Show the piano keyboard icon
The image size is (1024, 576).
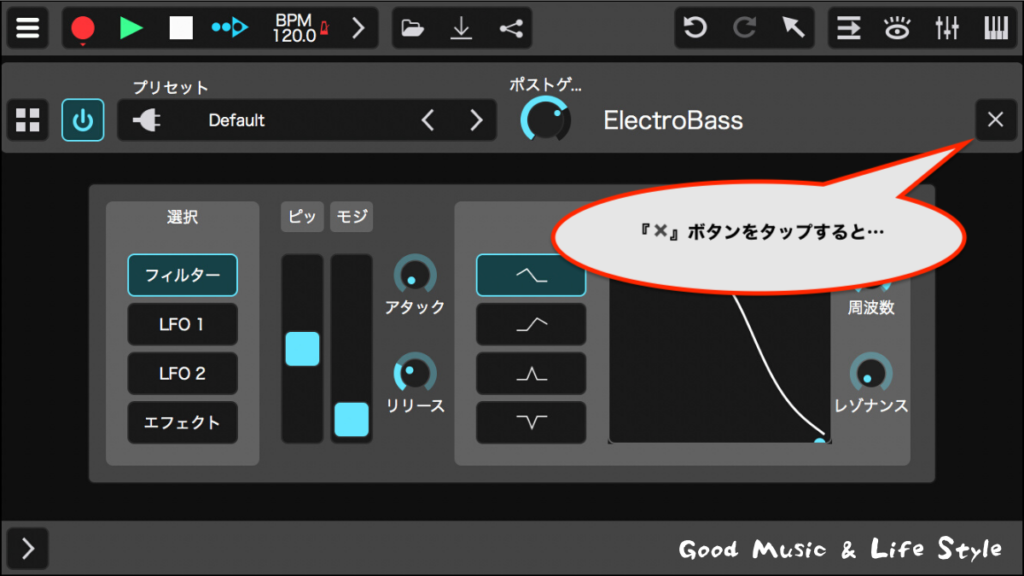point(996,28)
